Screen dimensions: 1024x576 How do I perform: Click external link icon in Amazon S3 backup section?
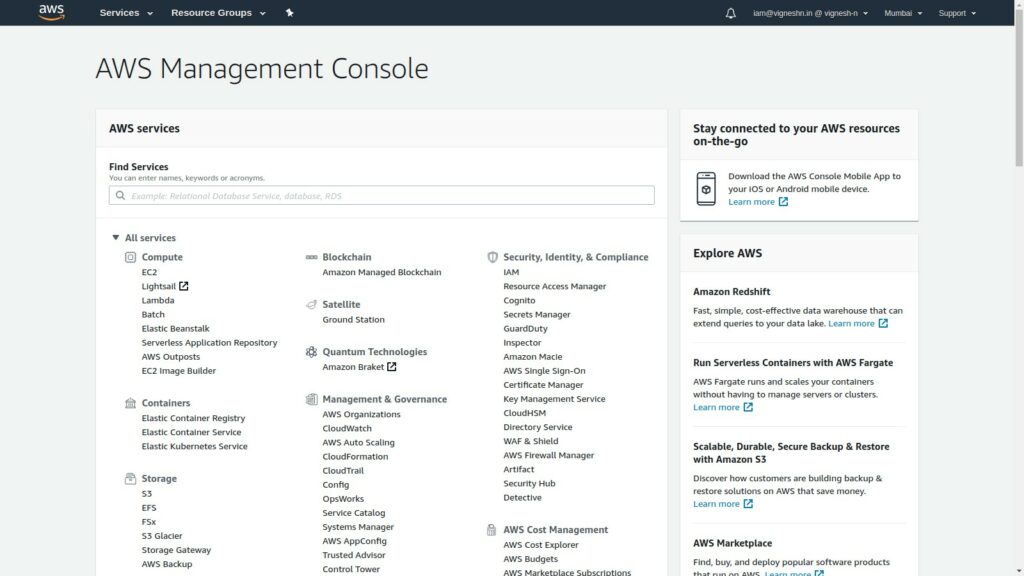tap(748, 504)
